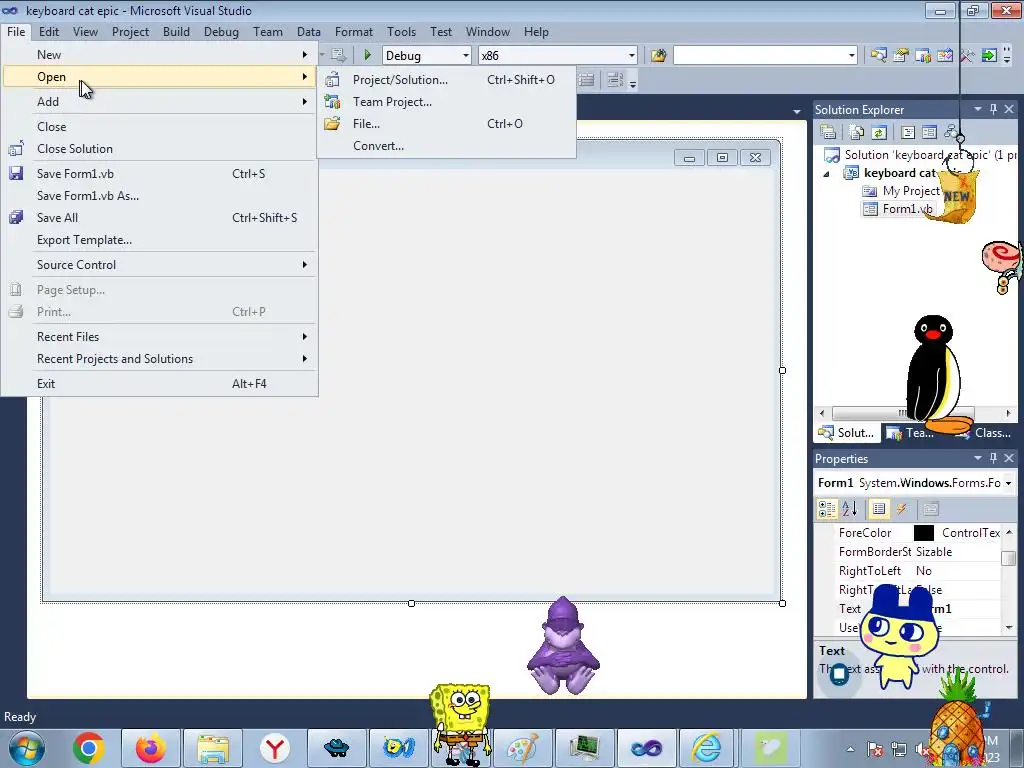Click Start Debugging green play icon
Viewport: 1024px width, 768px height.
point(368,56)
